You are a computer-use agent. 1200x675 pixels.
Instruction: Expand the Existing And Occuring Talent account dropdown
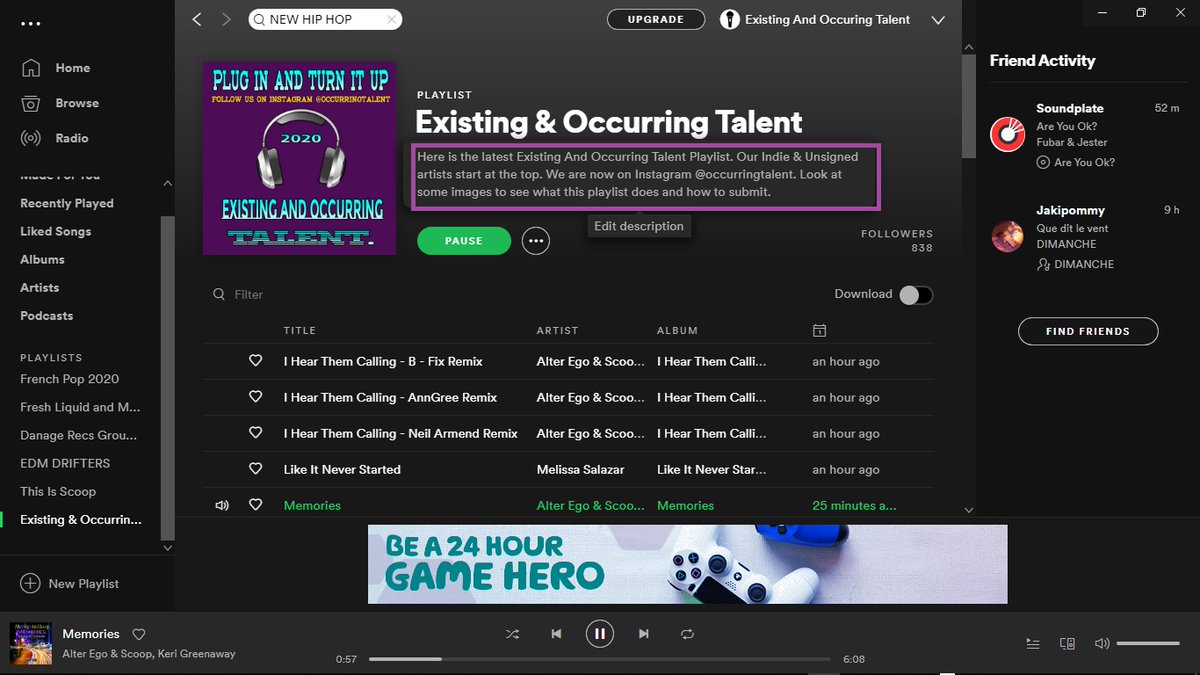[938, 19]
